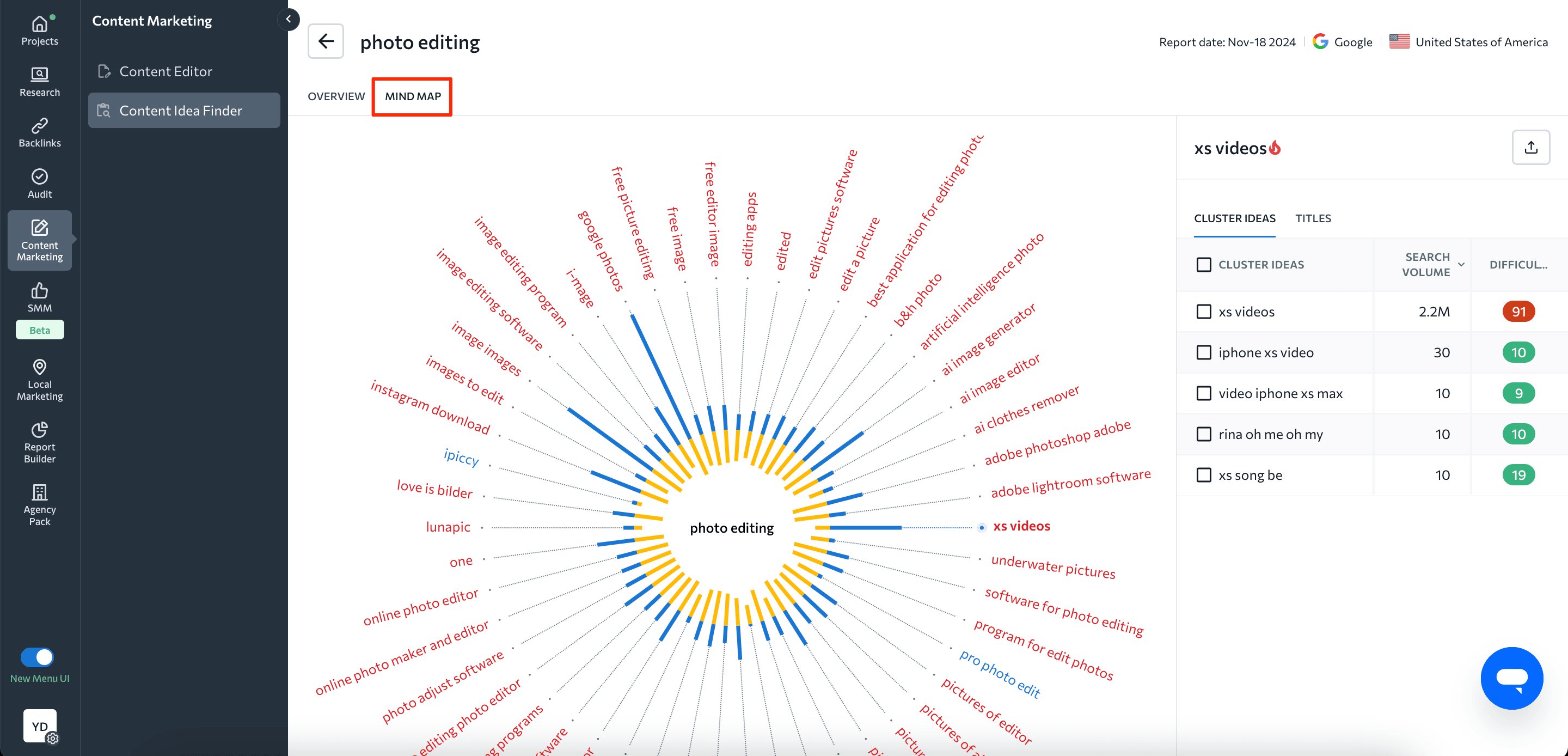The image size is (1568, 756).
Task: Open the chat support bubble
Action: coord(1512,678)
